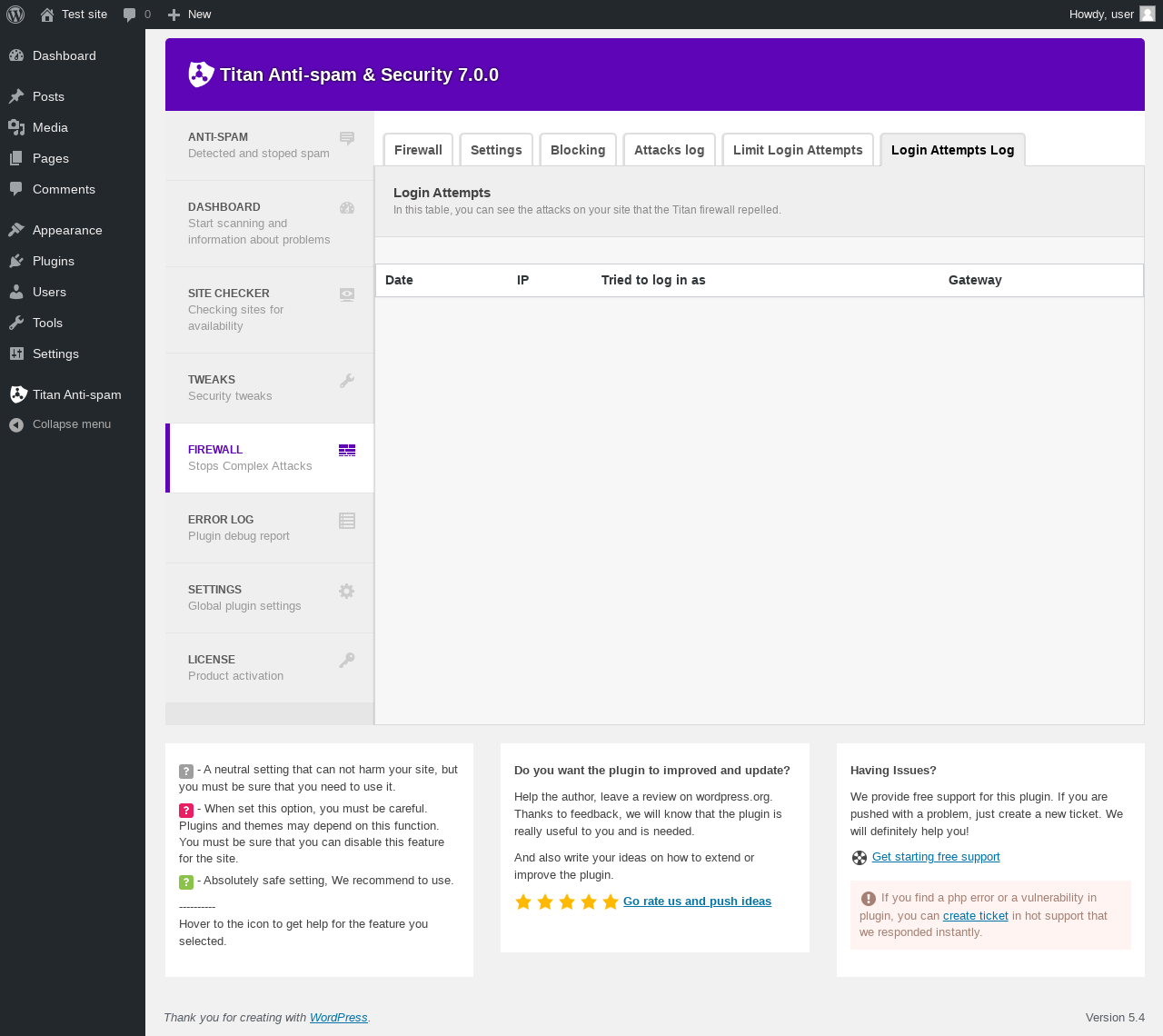Open the Blocking tab
This screenshot has height=1036, width=1163.
tap(578, 150)
